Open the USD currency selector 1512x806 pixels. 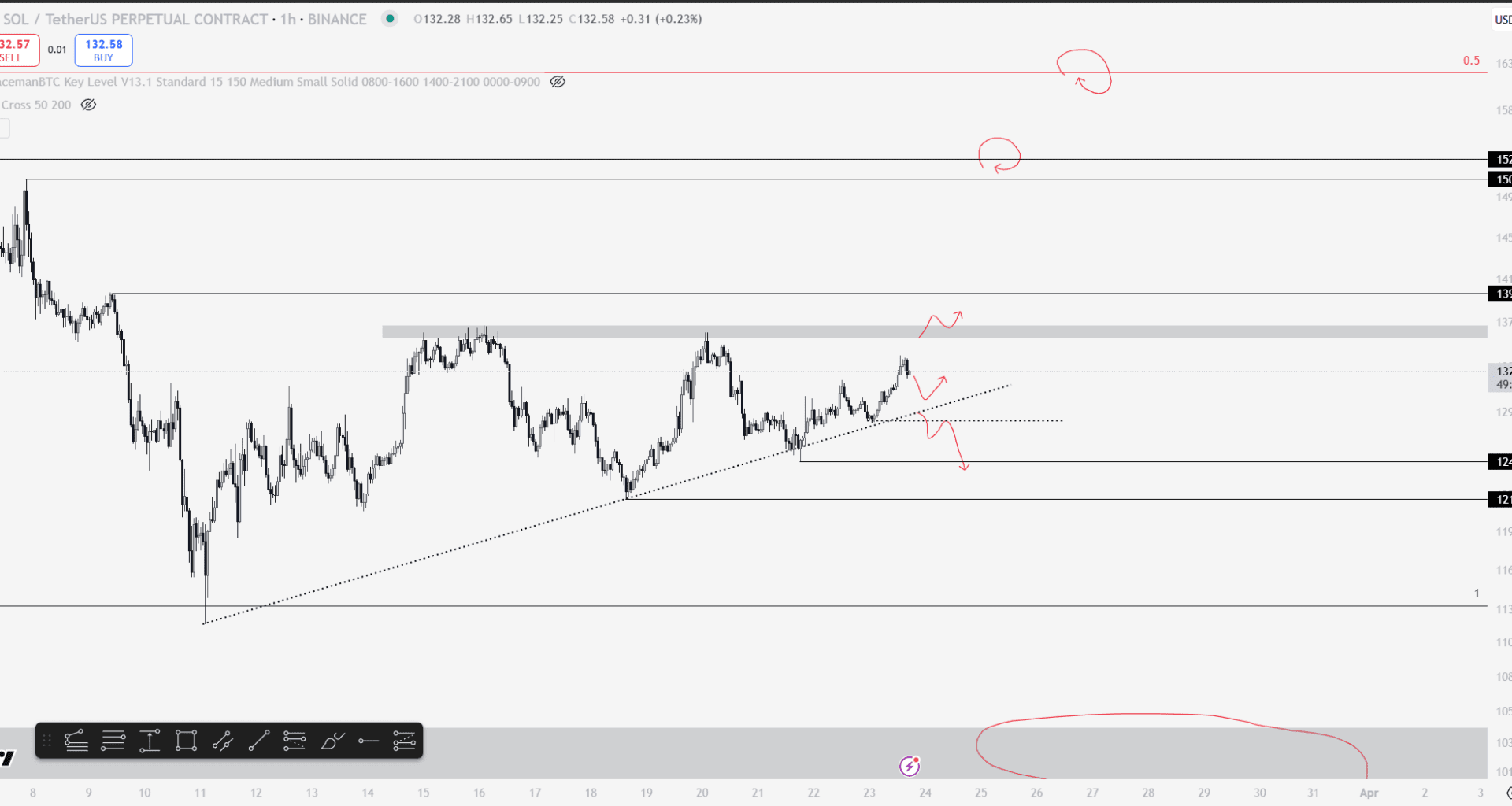(x=1503, y=20)
